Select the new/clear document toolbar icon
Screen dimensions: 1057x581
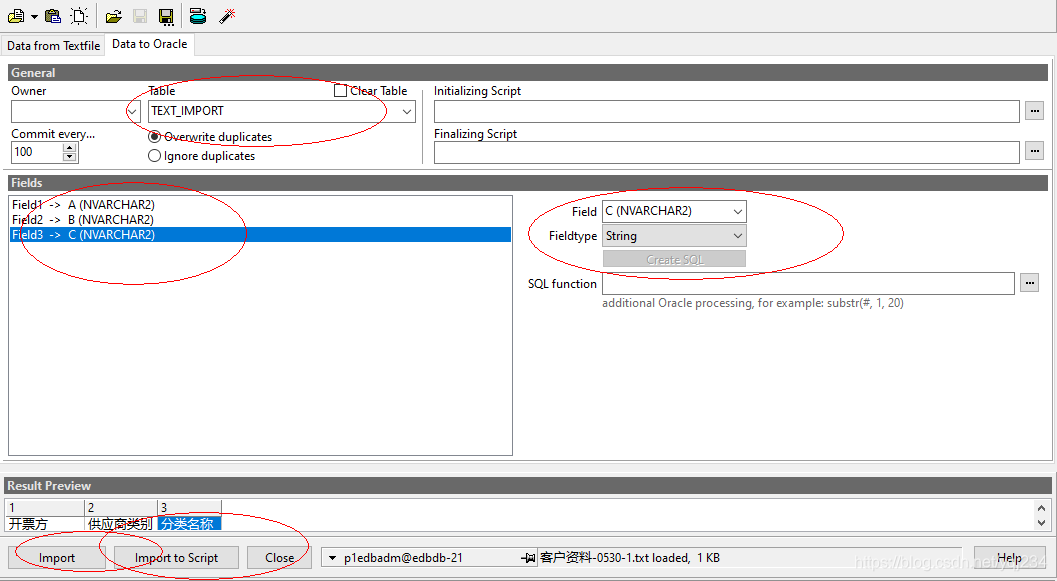78,15
